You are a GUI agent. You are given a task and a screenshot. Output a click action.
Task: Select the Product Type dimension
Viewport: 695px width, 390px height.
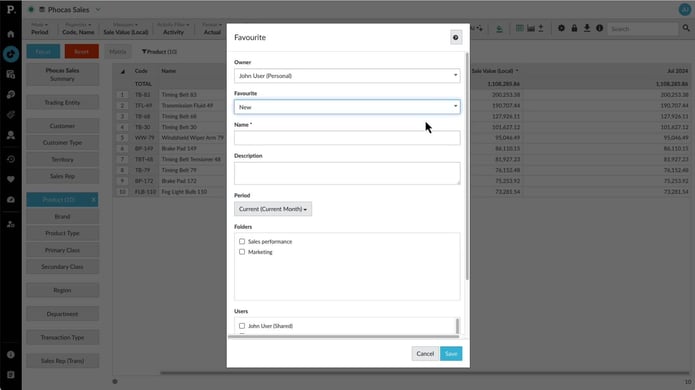tap(62, 234)
